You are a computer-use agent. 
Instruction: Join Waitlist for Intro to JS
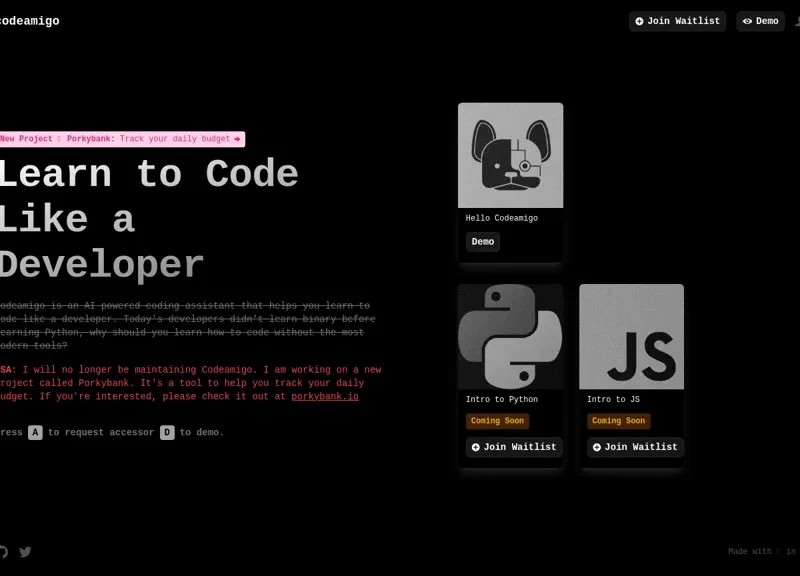pos(635,447)
